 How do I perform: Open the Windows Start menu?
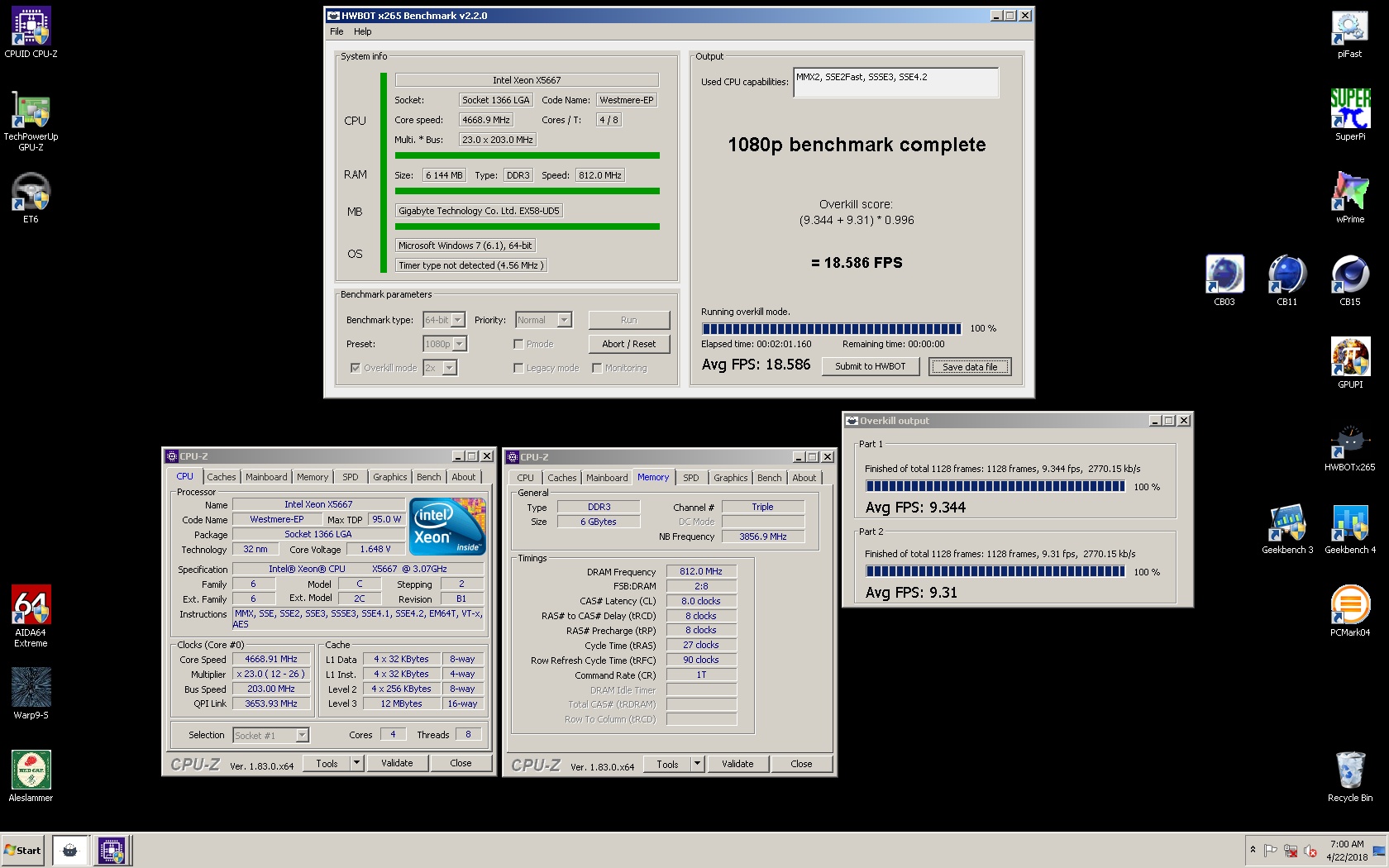(23, 851)
